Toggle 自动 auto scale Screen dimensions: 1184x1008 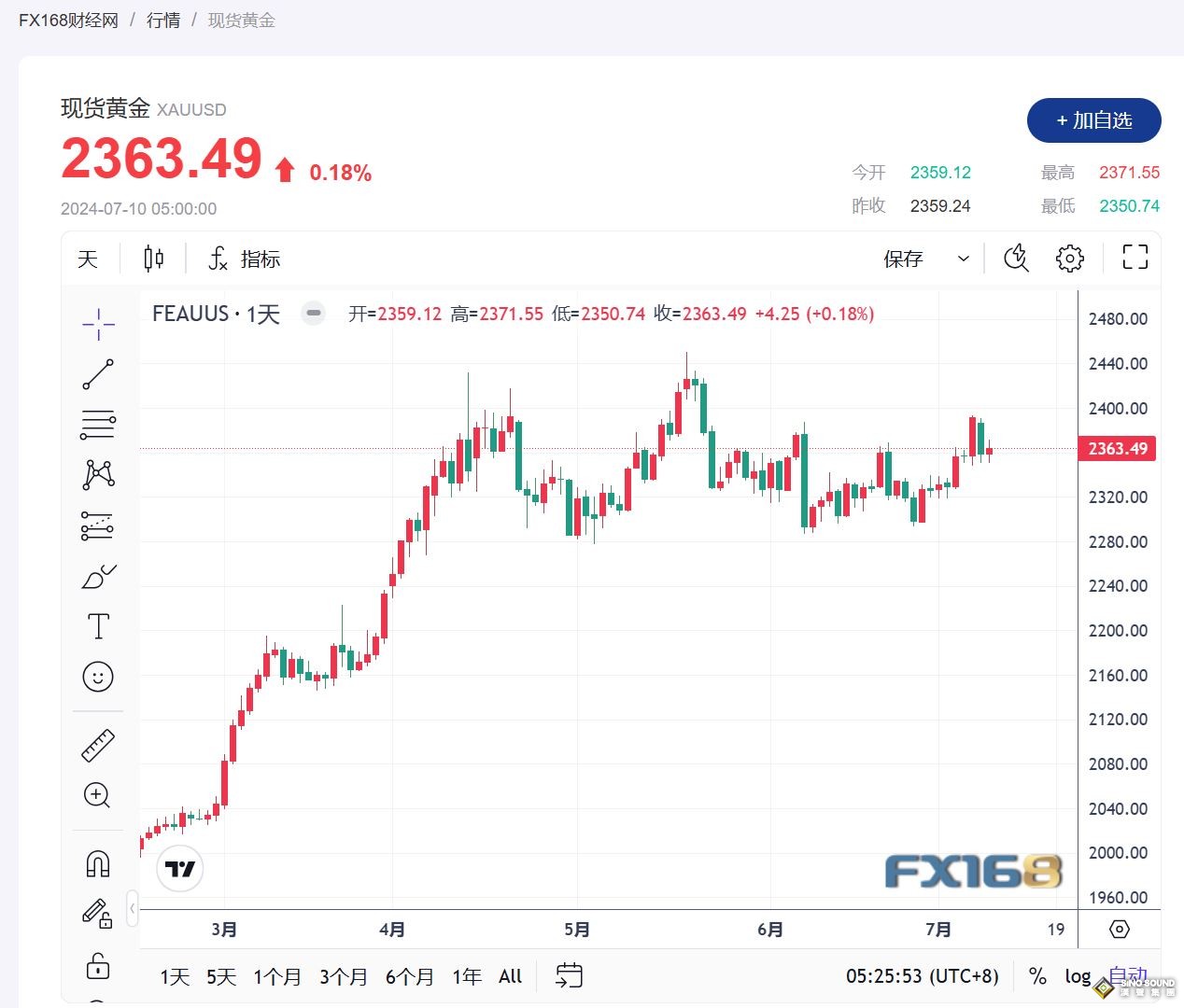point(1127,976)
